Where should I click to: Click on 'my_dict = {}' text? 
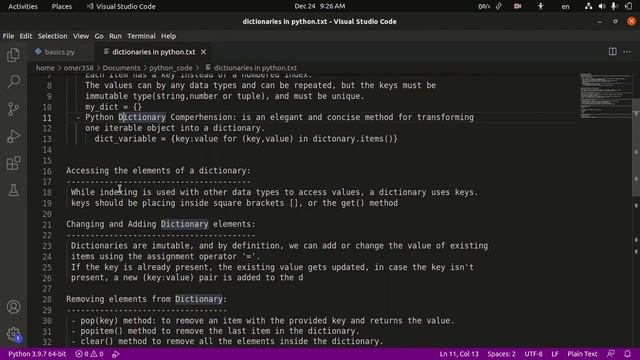pos(113,107)
